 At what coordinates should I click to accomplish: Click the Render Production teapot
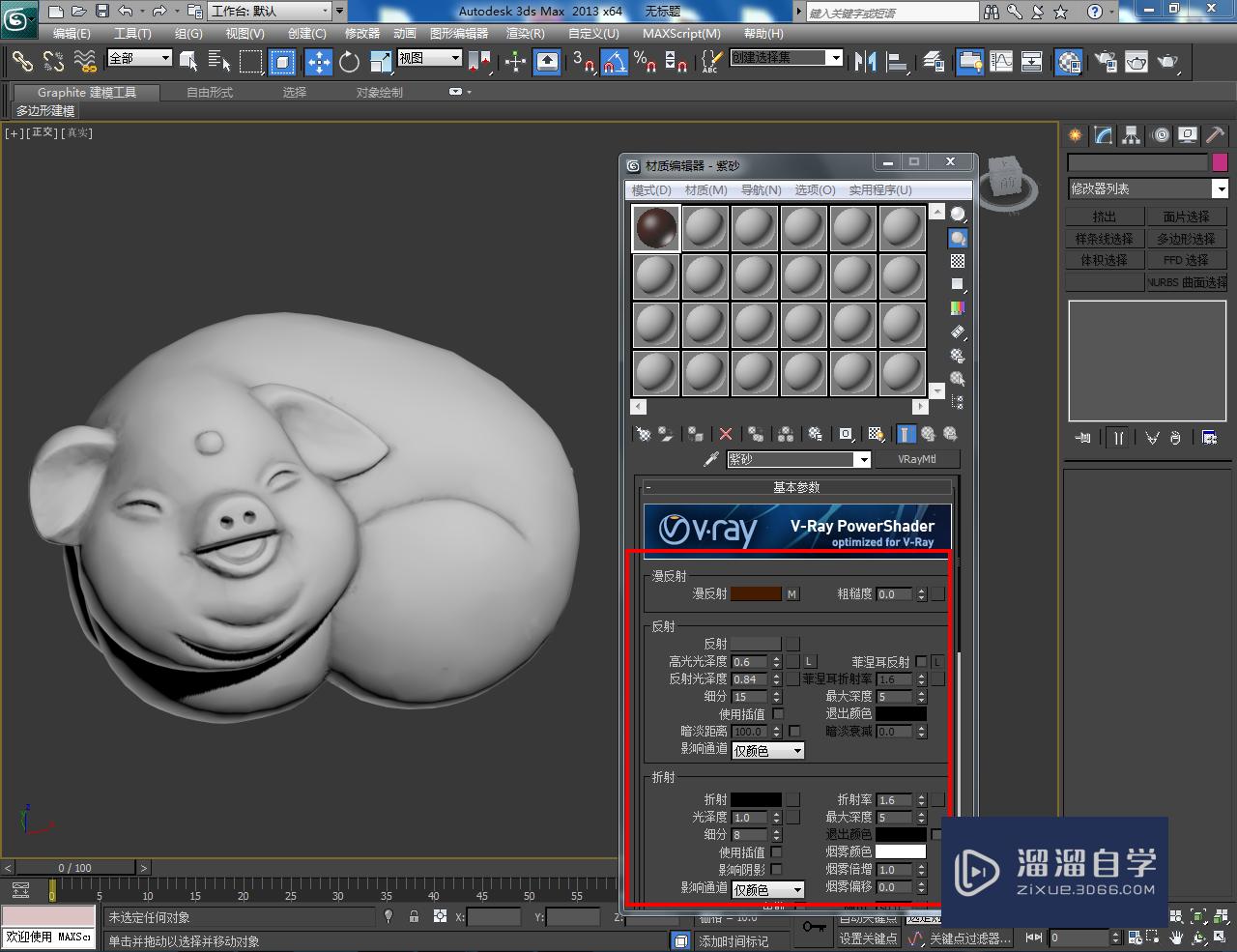1168,62
